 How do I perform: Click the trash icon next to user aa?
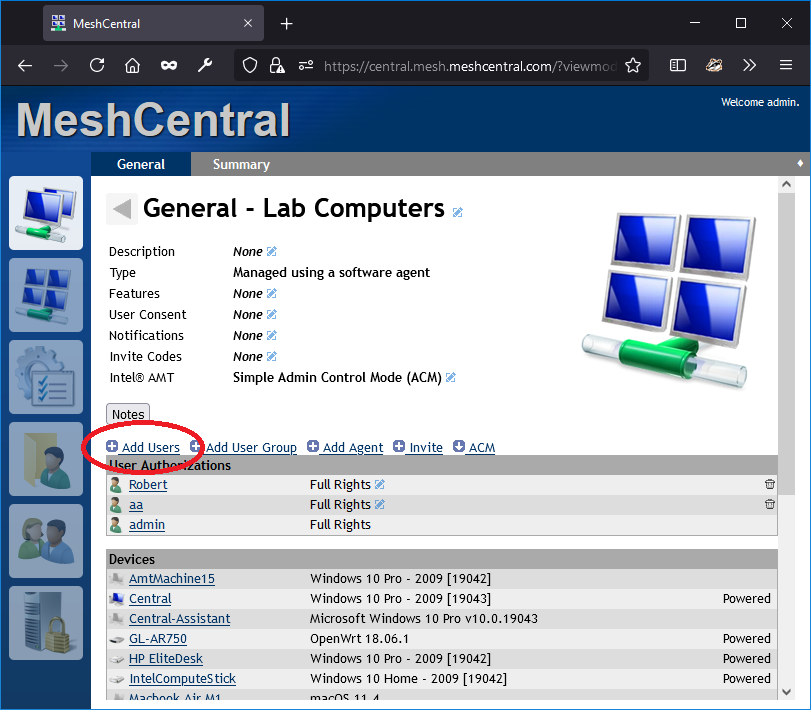point(769,503)
